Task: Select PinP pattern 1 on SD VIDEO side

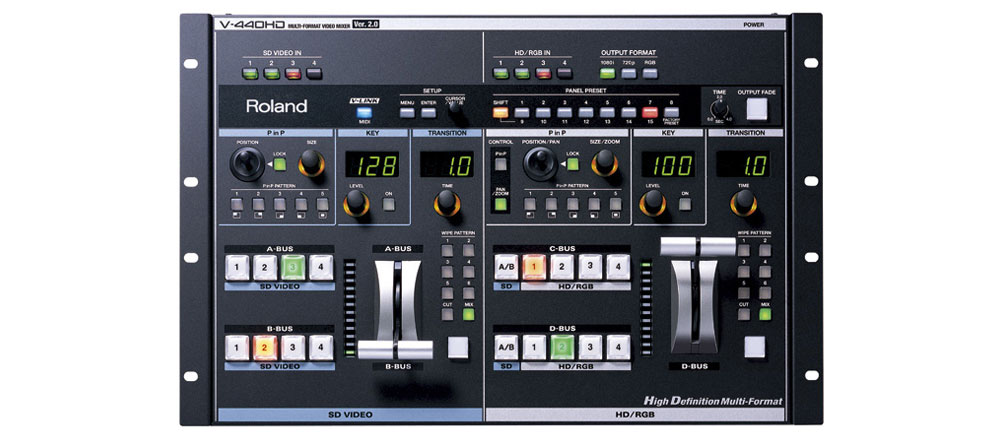Action: point(237,204)
